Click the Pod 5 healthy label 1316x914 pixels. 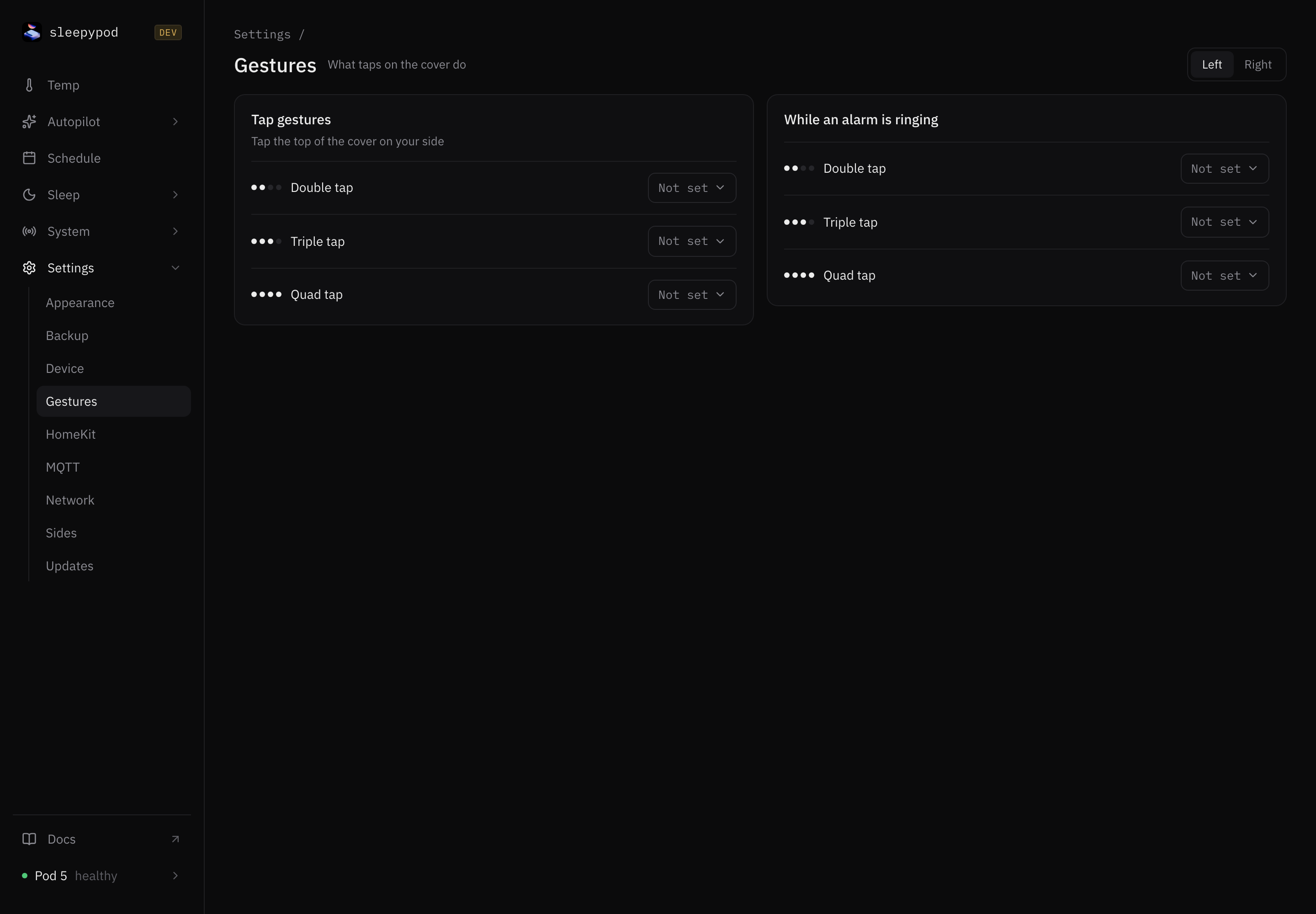pyautogui.click(x=76, y=876)
